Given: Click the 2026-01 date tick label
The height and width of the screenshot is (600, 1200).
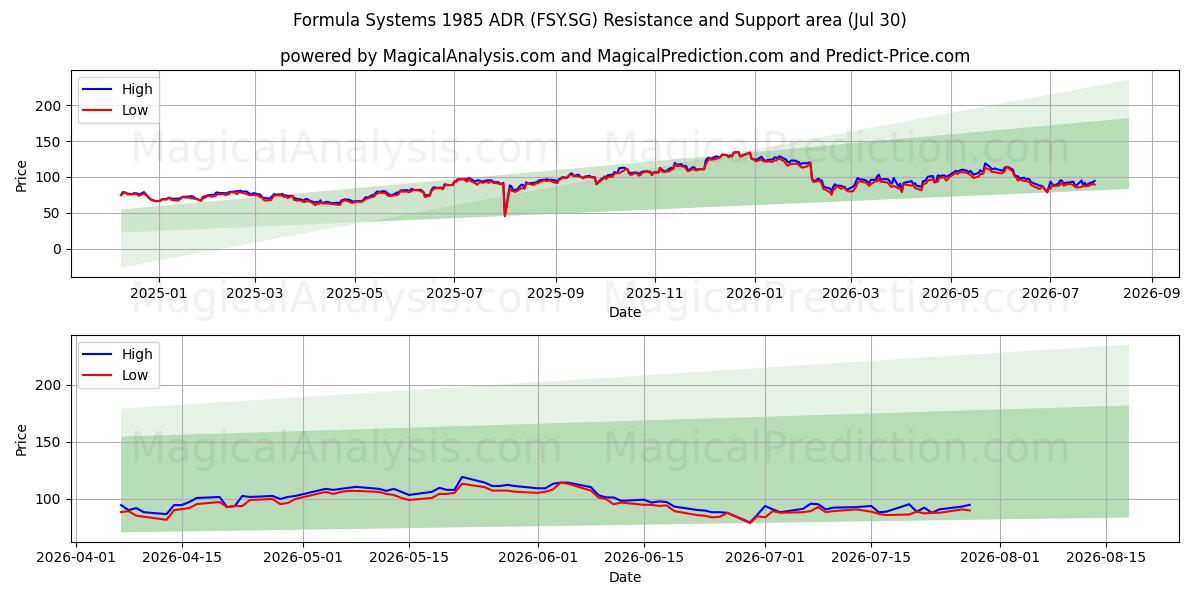Looking at the screenshot, I should (755, 293).
